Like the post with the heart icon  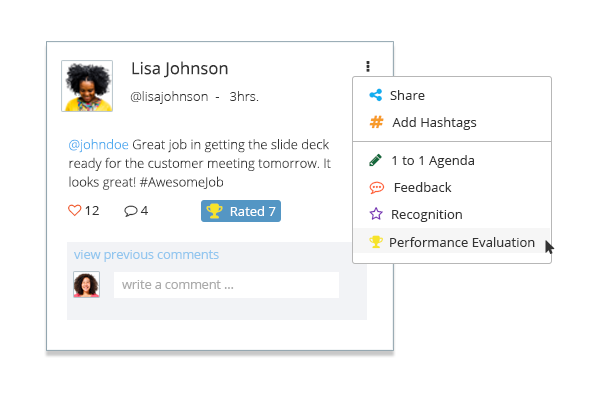75,210
